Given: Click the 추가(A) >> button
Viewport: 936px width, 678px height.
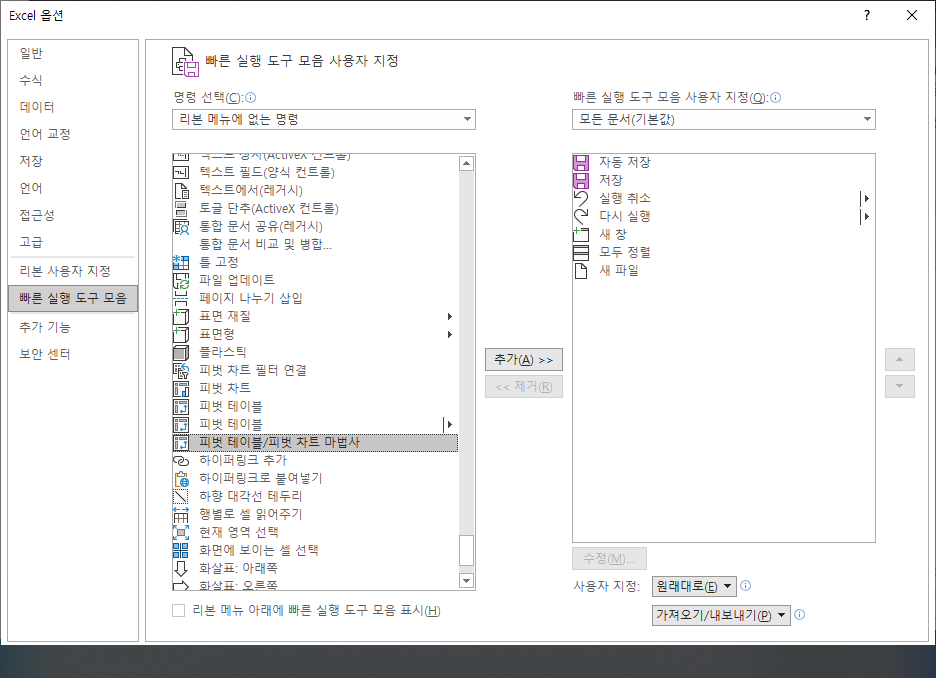Looking at the screenshot, I should (x=524, y=360).
